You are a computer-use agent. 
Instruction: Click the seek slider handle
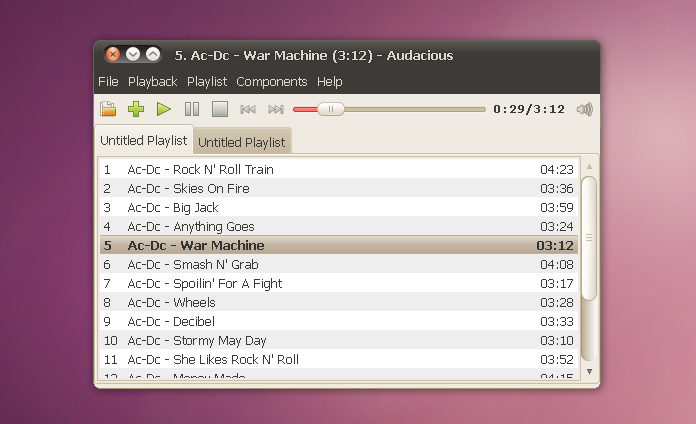[331, 109]
